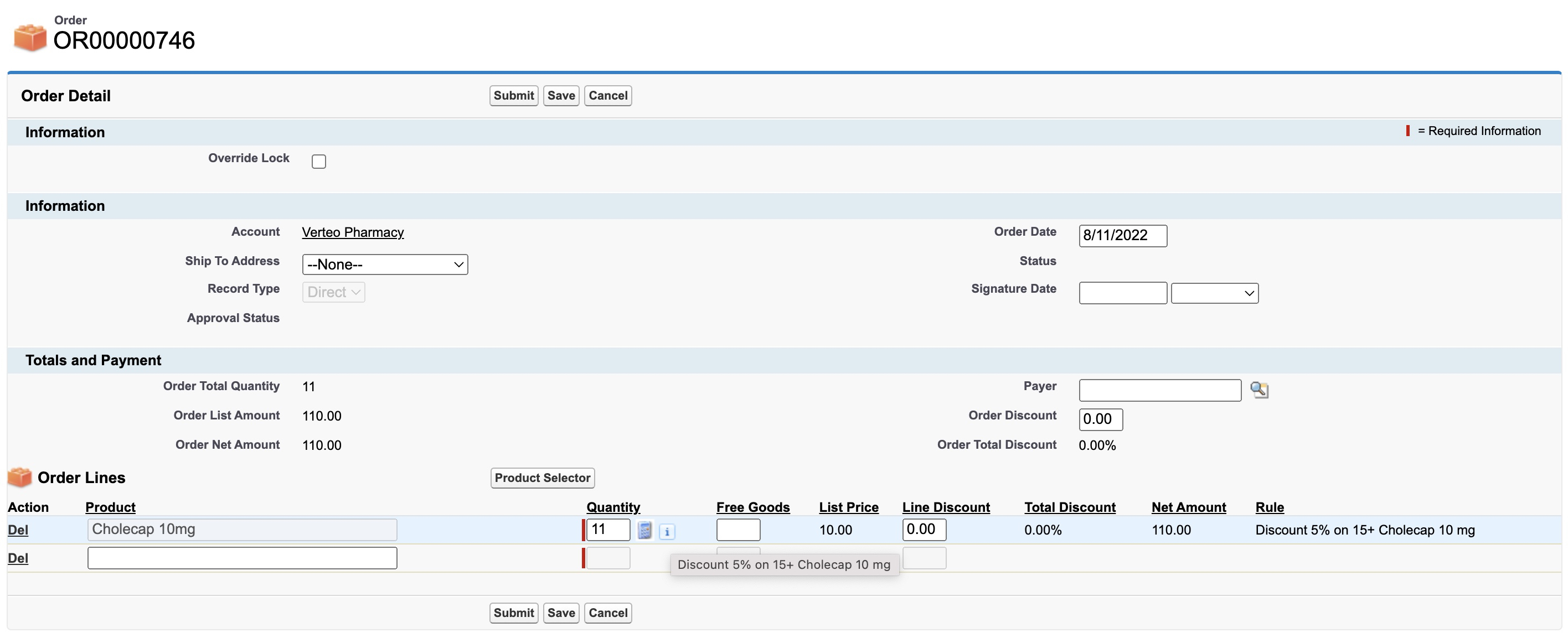Delete the Cholecap 10mg order line

[x=18, y=530]
